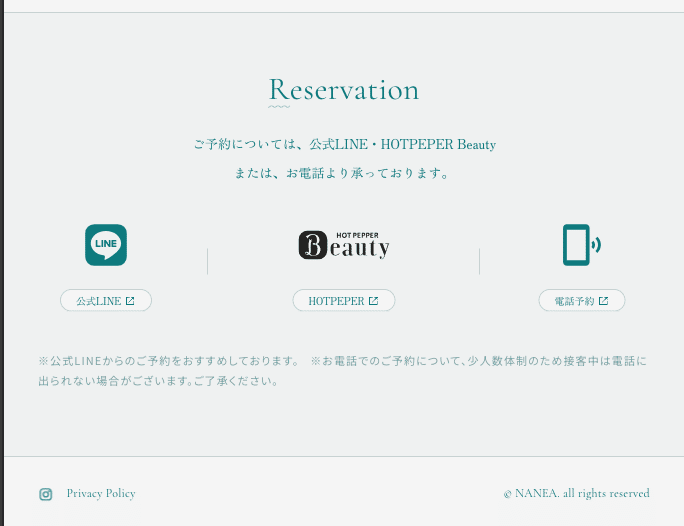This screenshot has width=684, height=526.
Task: Click the text line ご予約については、公式LINE・HOTPEPER Beauty
Action: click(345, 144)
